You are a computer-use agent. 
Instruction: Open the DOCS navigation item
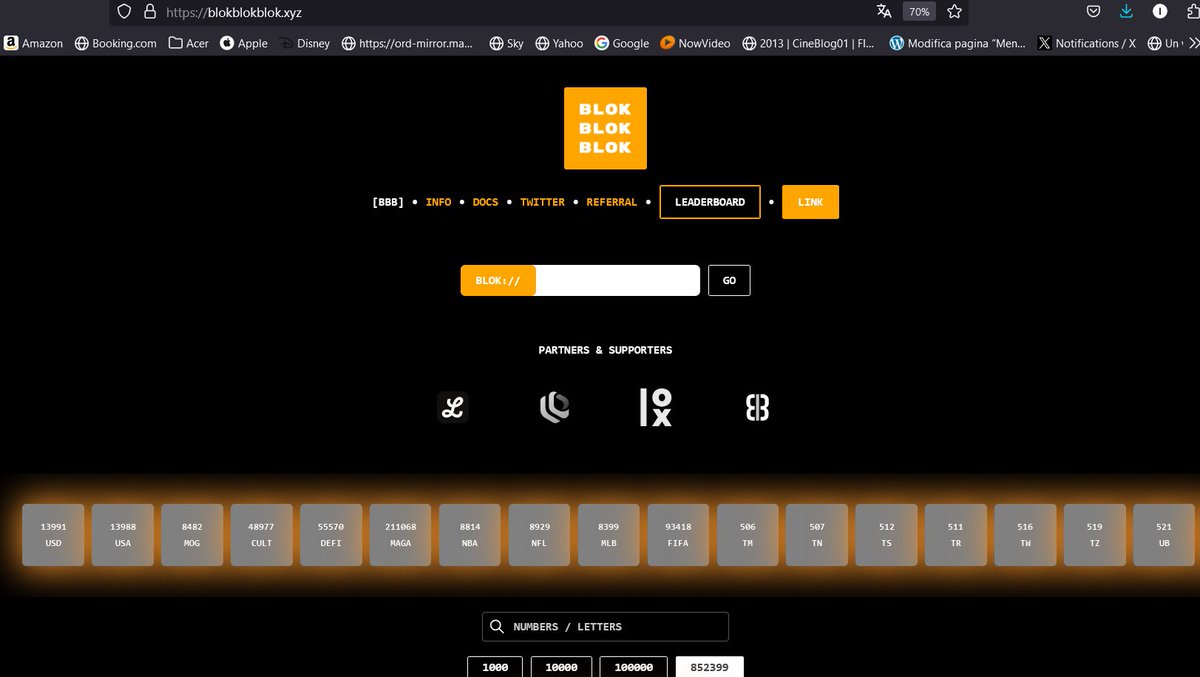point(485,202)
